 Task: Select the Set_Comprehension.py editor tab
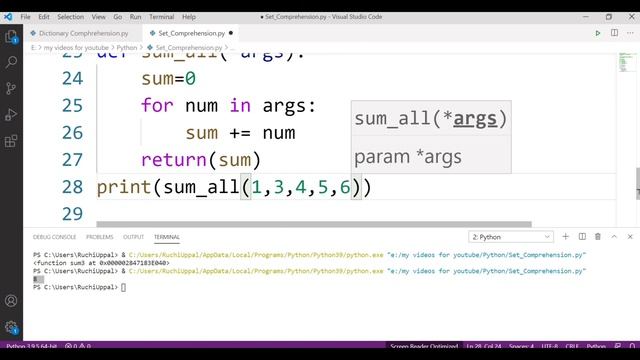(x=191, y=33)
